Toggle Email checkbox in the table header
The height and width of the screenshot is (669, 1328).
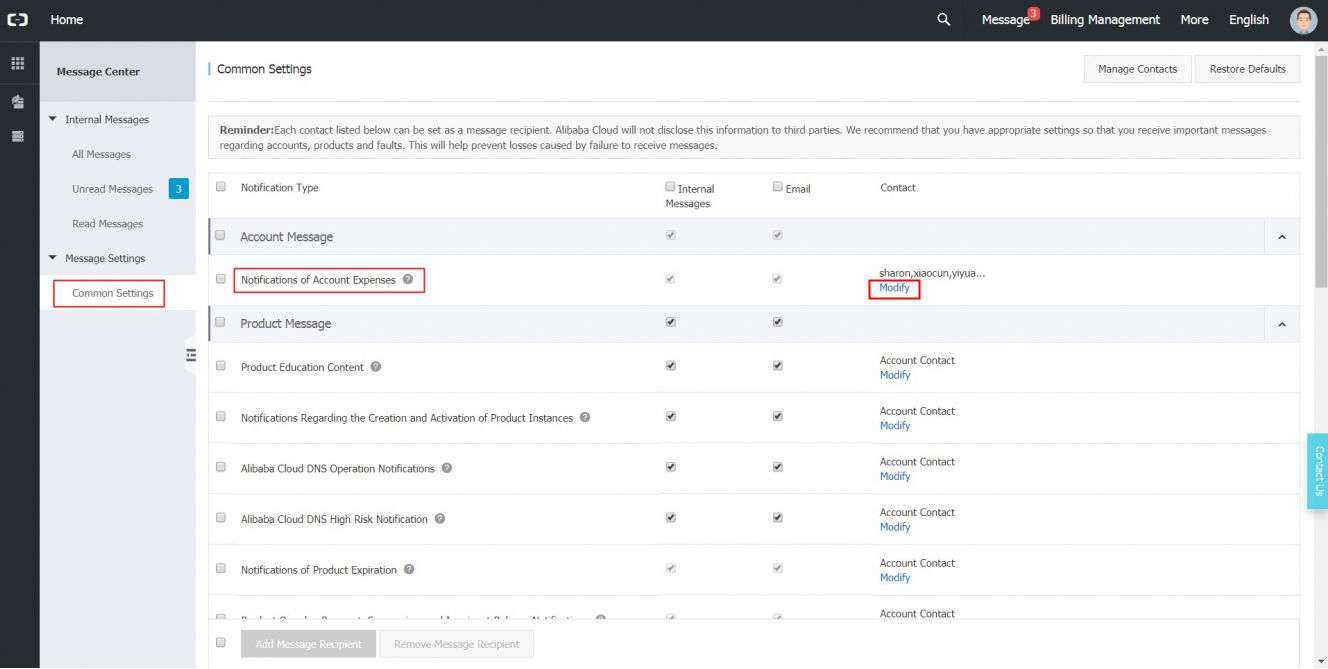[x=778, y=187]
